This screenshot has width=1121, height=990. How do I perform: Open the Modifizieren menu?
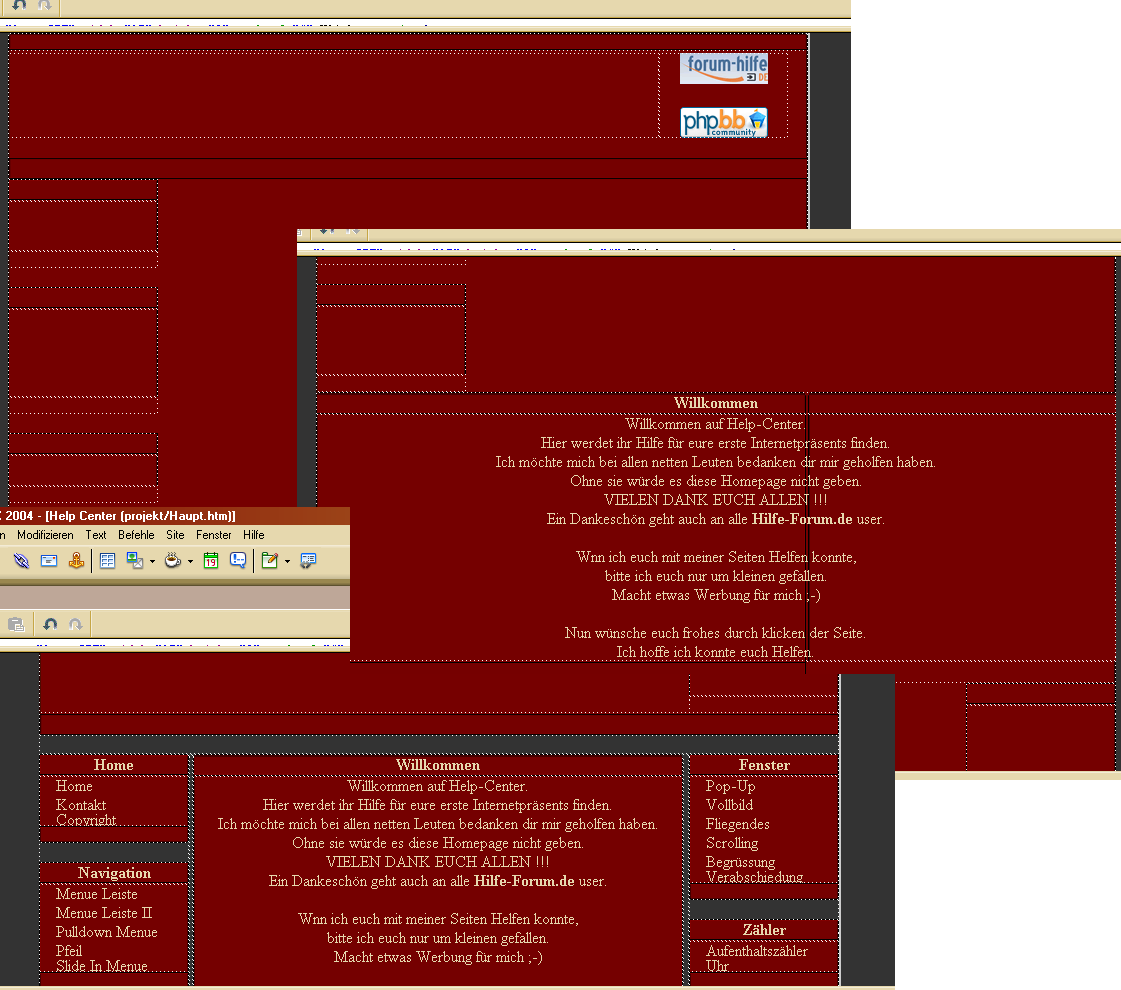click(45, 536)
